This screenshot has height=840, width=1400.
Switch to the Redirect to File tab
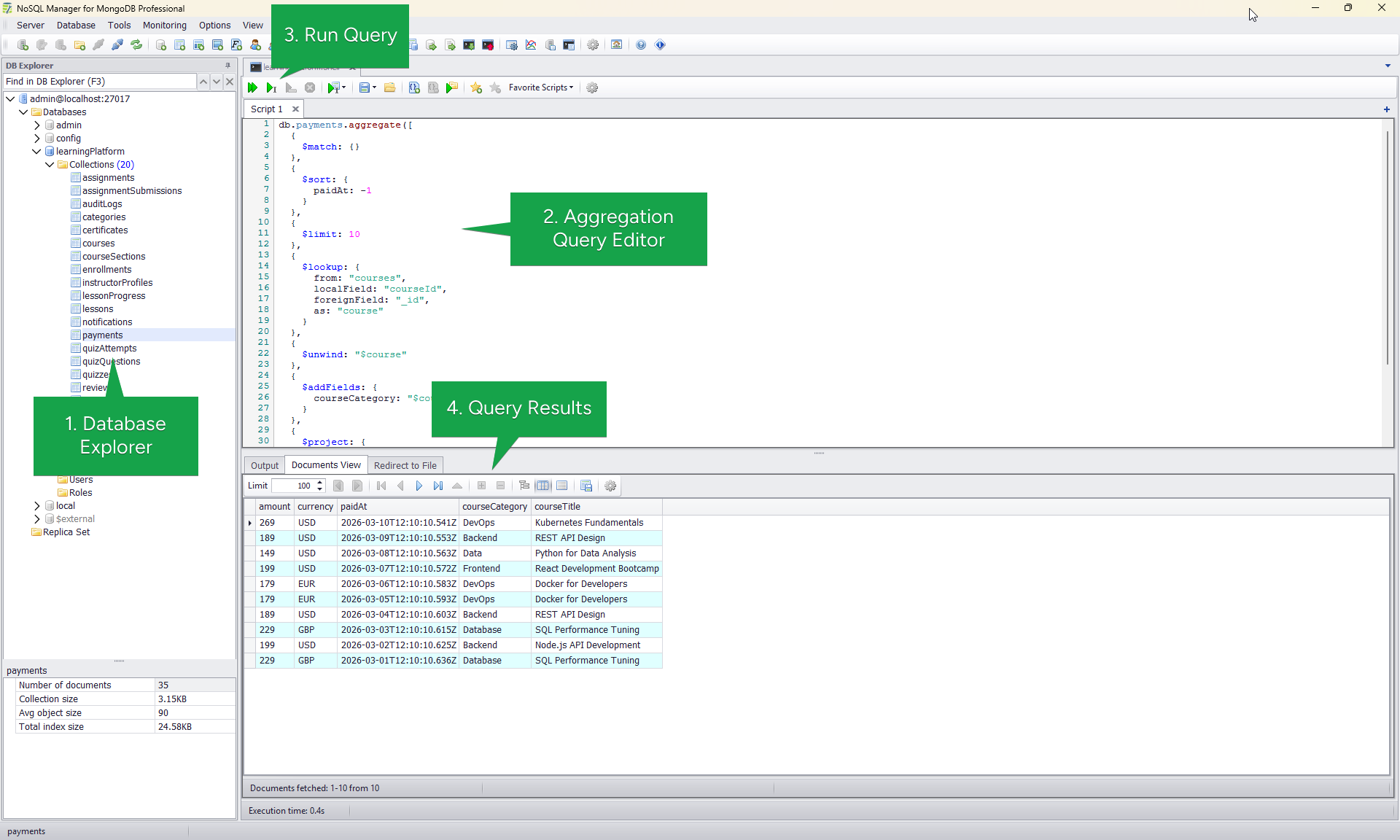click(405, 466)
